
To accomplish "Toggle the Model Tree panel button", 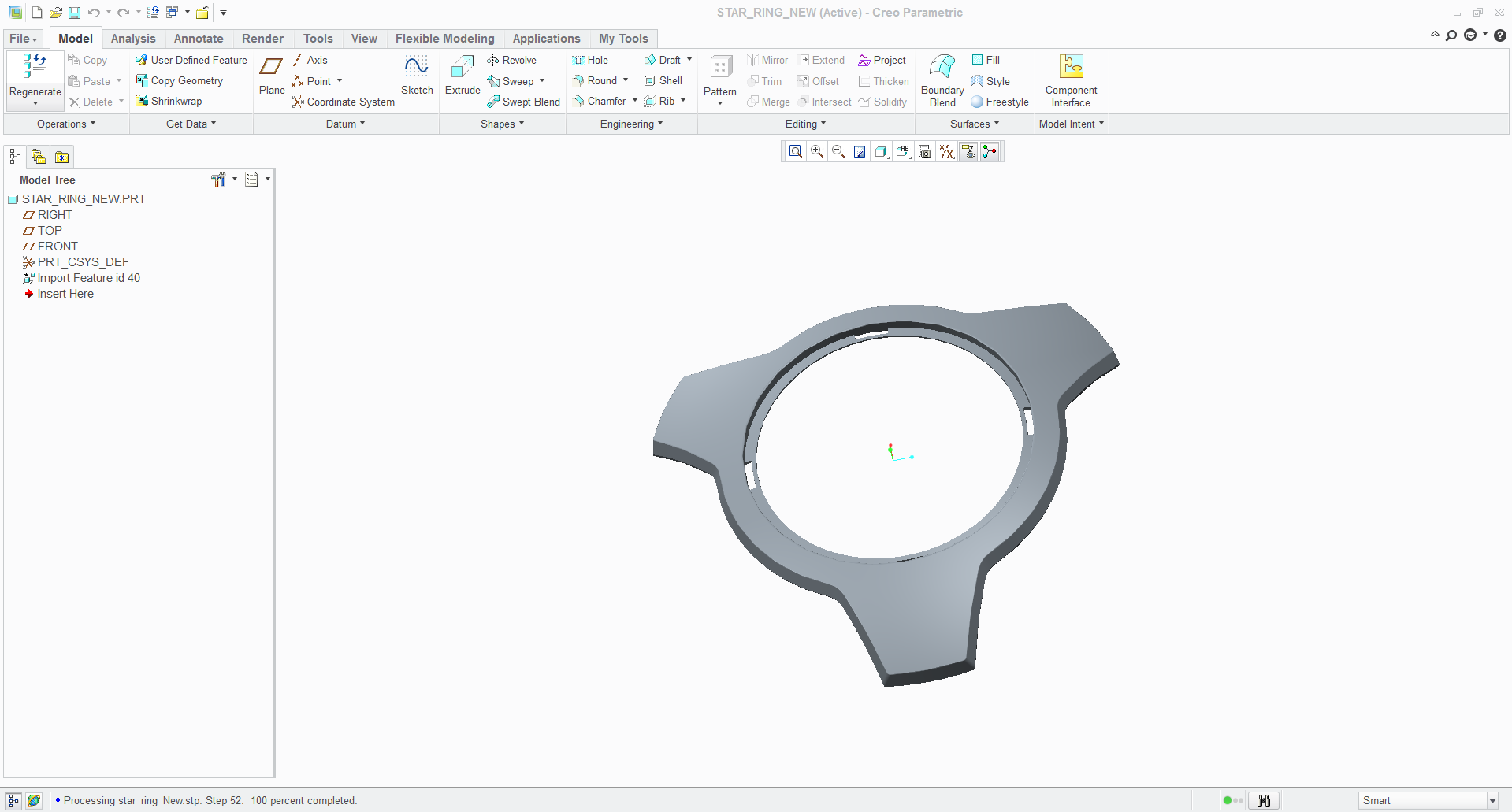I will (15, 157).
